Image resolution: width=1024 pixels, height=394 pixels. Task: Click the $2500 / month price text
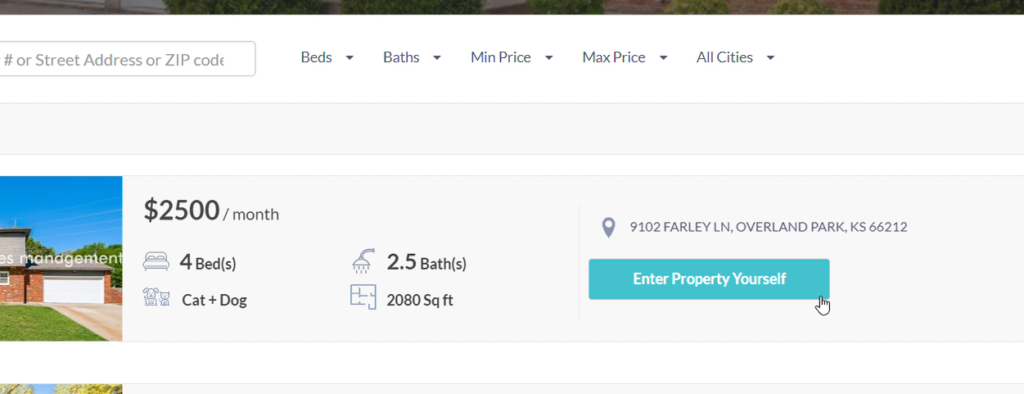click(x=211, y=211)
